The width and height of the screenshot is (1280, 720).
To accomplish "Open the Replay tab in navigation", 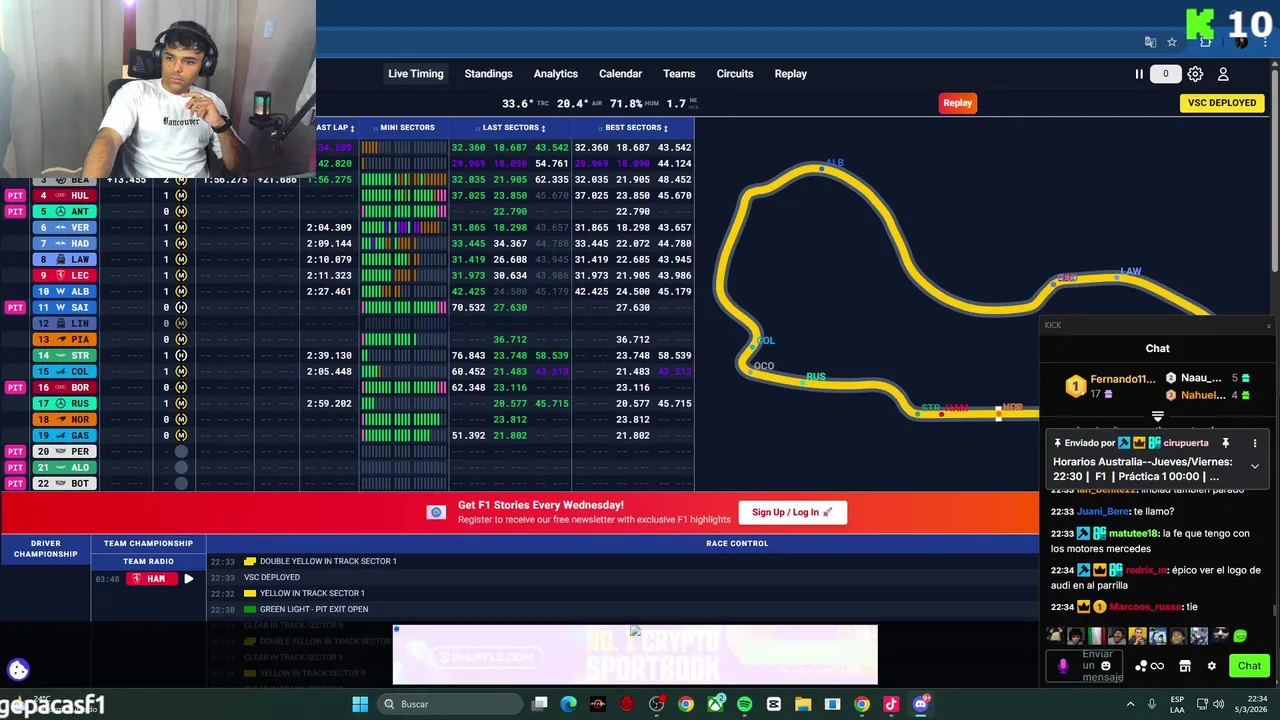I will (790, 74).
